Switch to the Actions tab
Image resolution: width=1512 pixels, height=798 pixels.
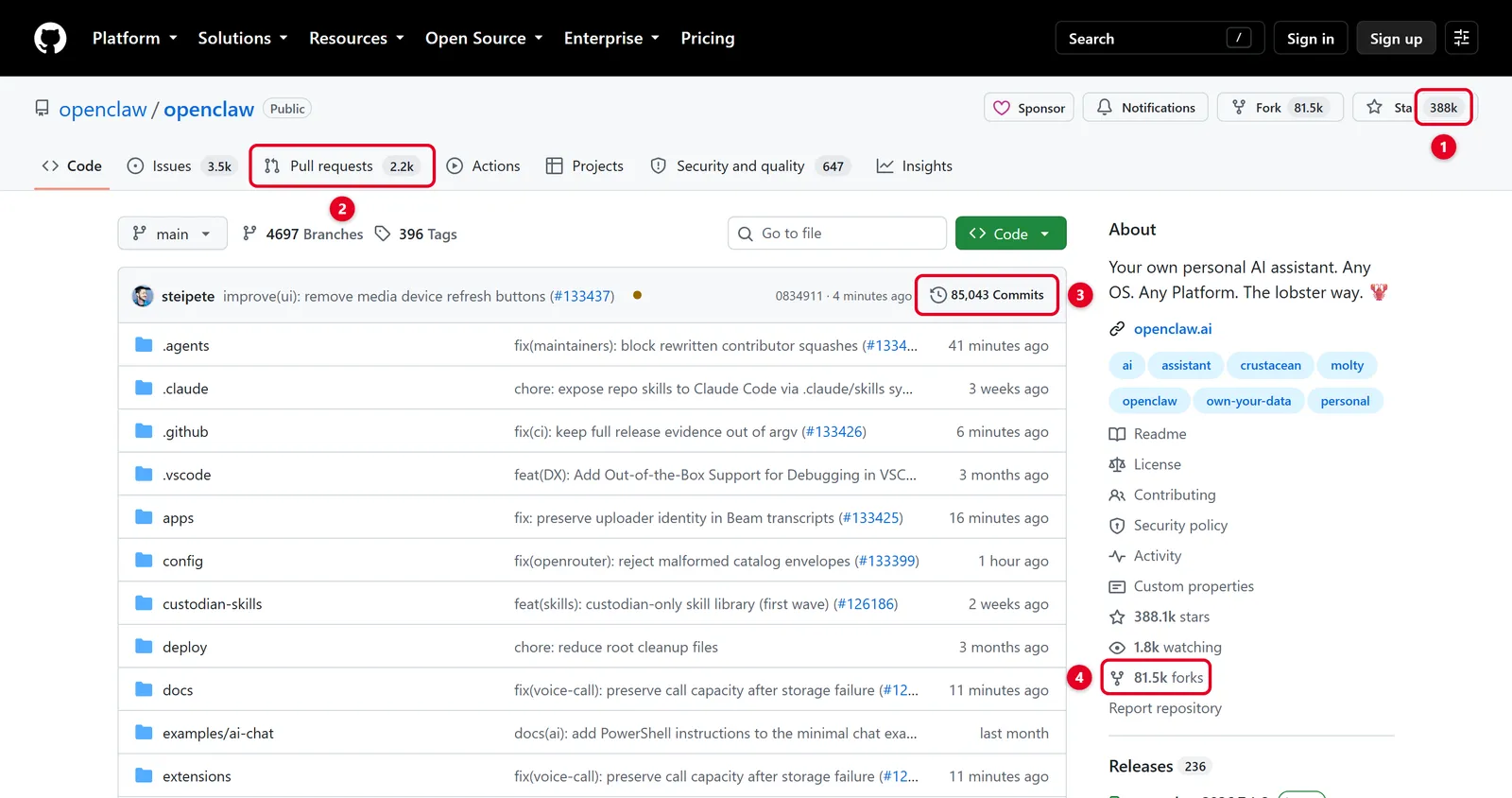pyautogui.click(x=483, y=165)
